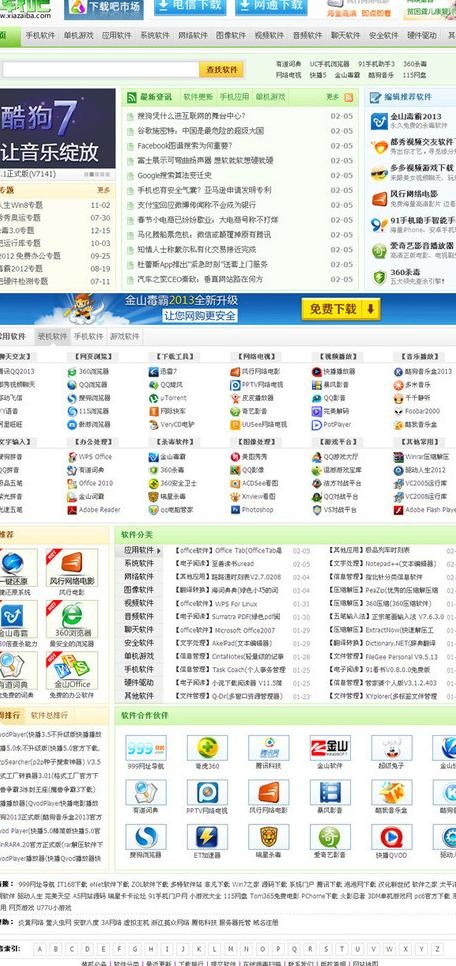This screenshot has height=966, width=456.
Task: Select the 最新资讯 tab
Action: (156, 97)
